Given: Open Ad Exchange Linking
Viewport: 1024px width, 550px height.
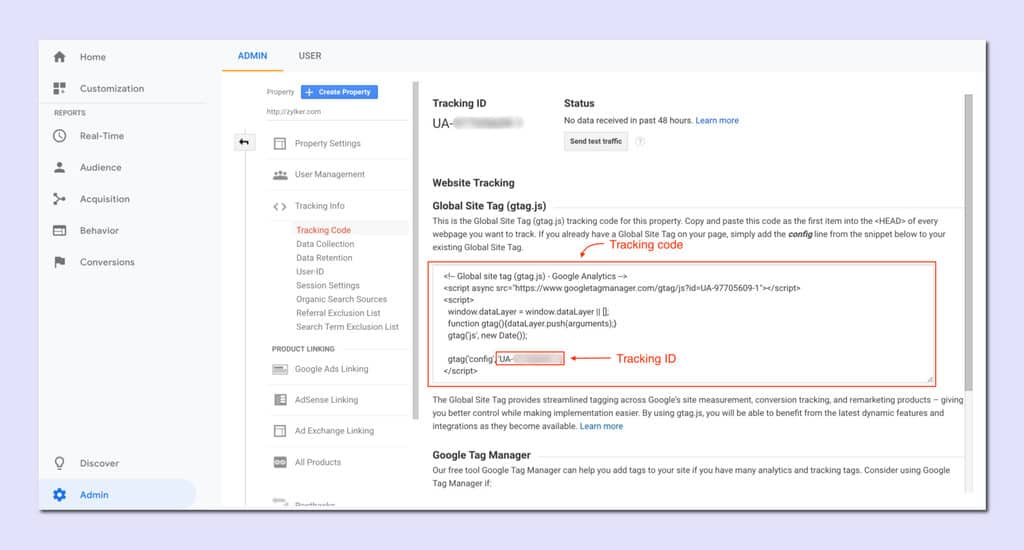Looking at the screenshot, I should point(334,431).
